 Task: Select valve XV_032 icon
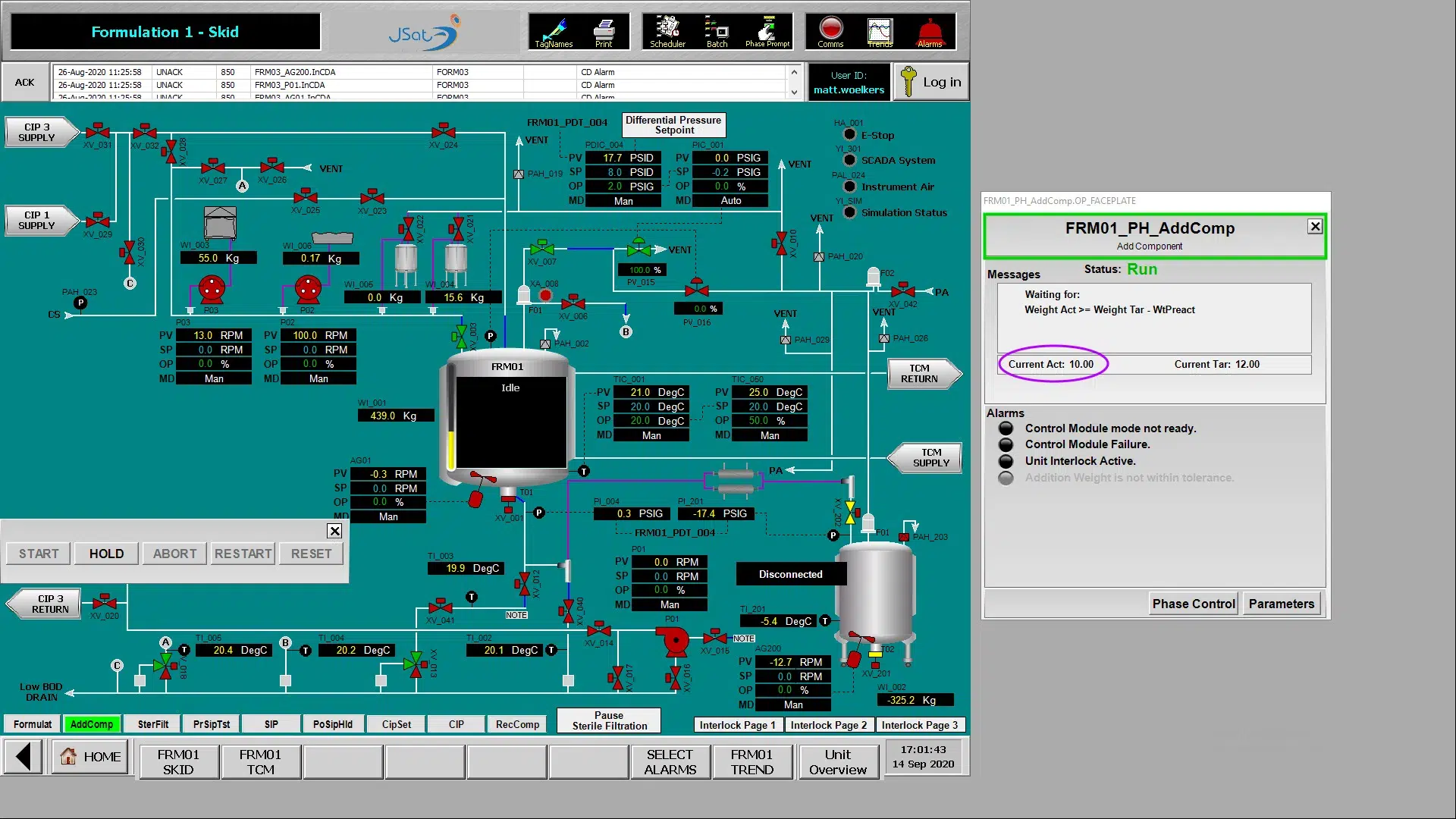tap(144, 130)
